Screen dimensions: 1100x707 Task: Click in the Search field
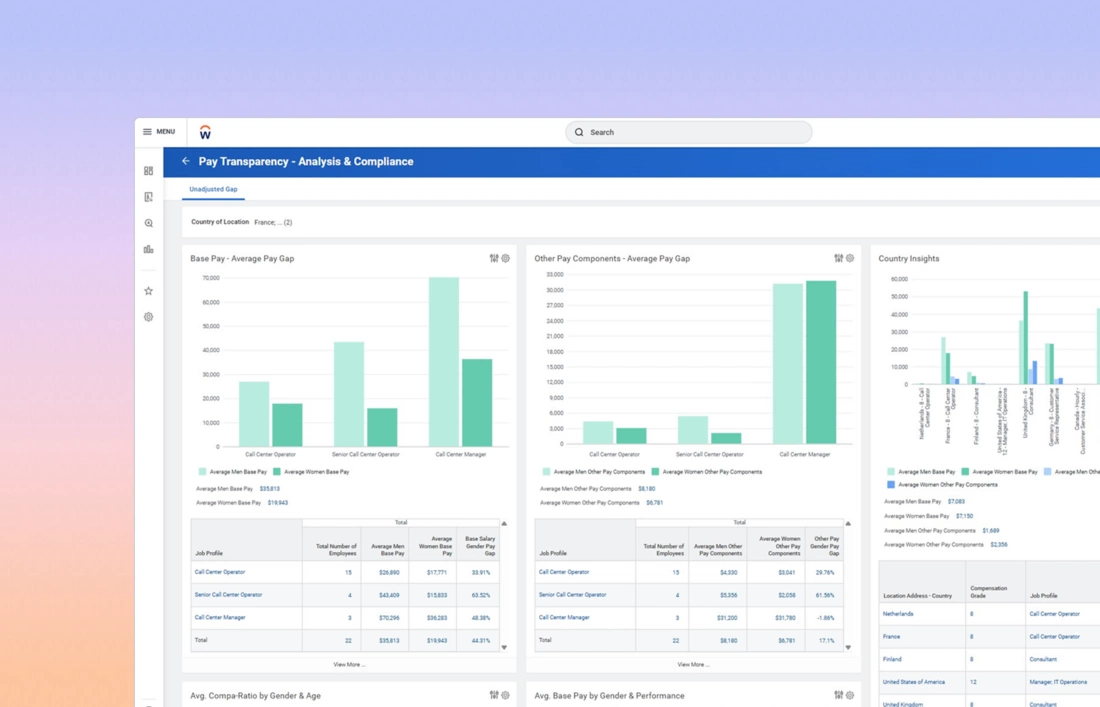pos(689,132)
